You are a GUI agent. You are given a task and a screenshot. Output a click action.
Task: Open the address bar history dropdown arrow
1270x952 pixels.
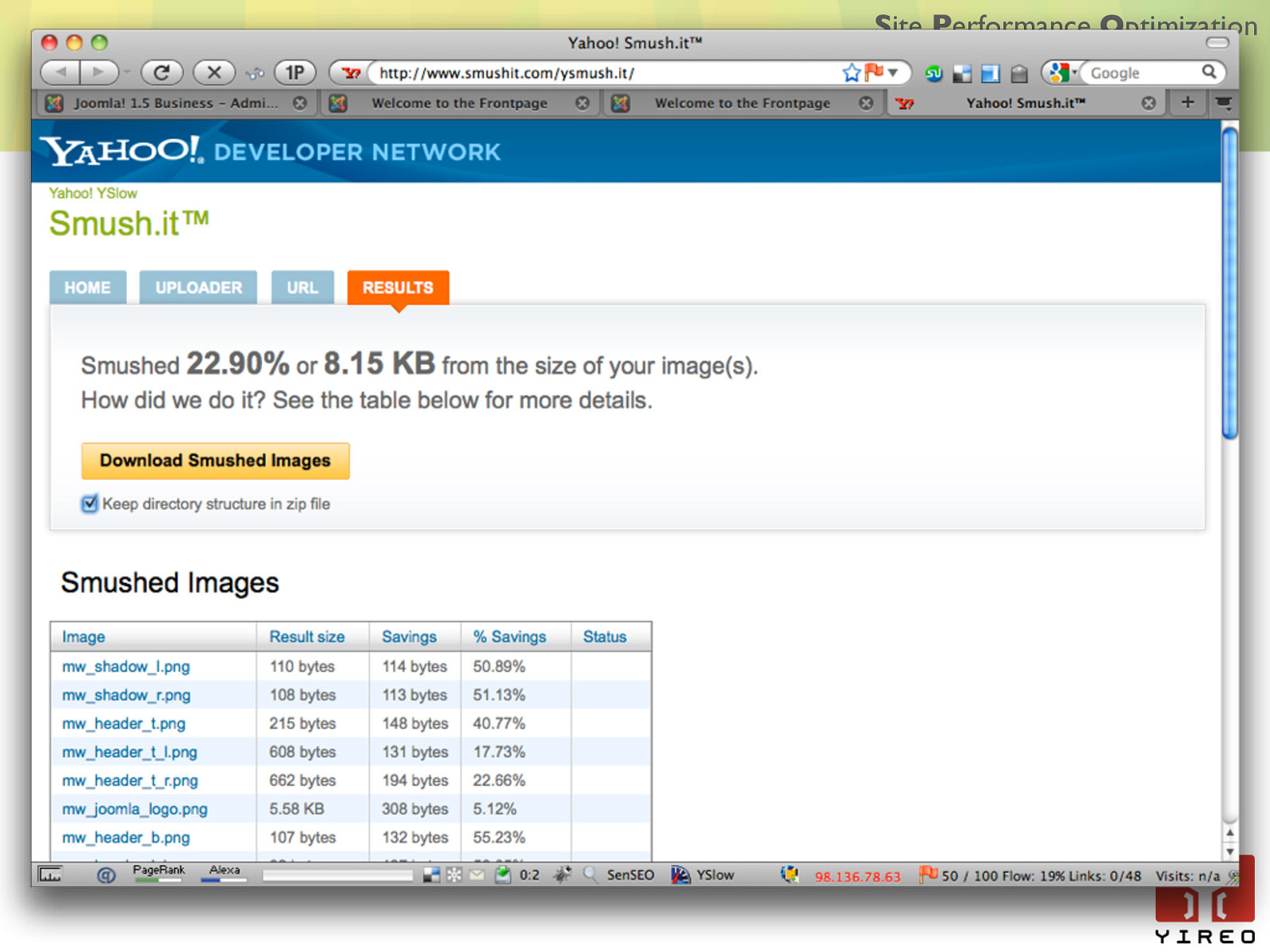(893, 73)
